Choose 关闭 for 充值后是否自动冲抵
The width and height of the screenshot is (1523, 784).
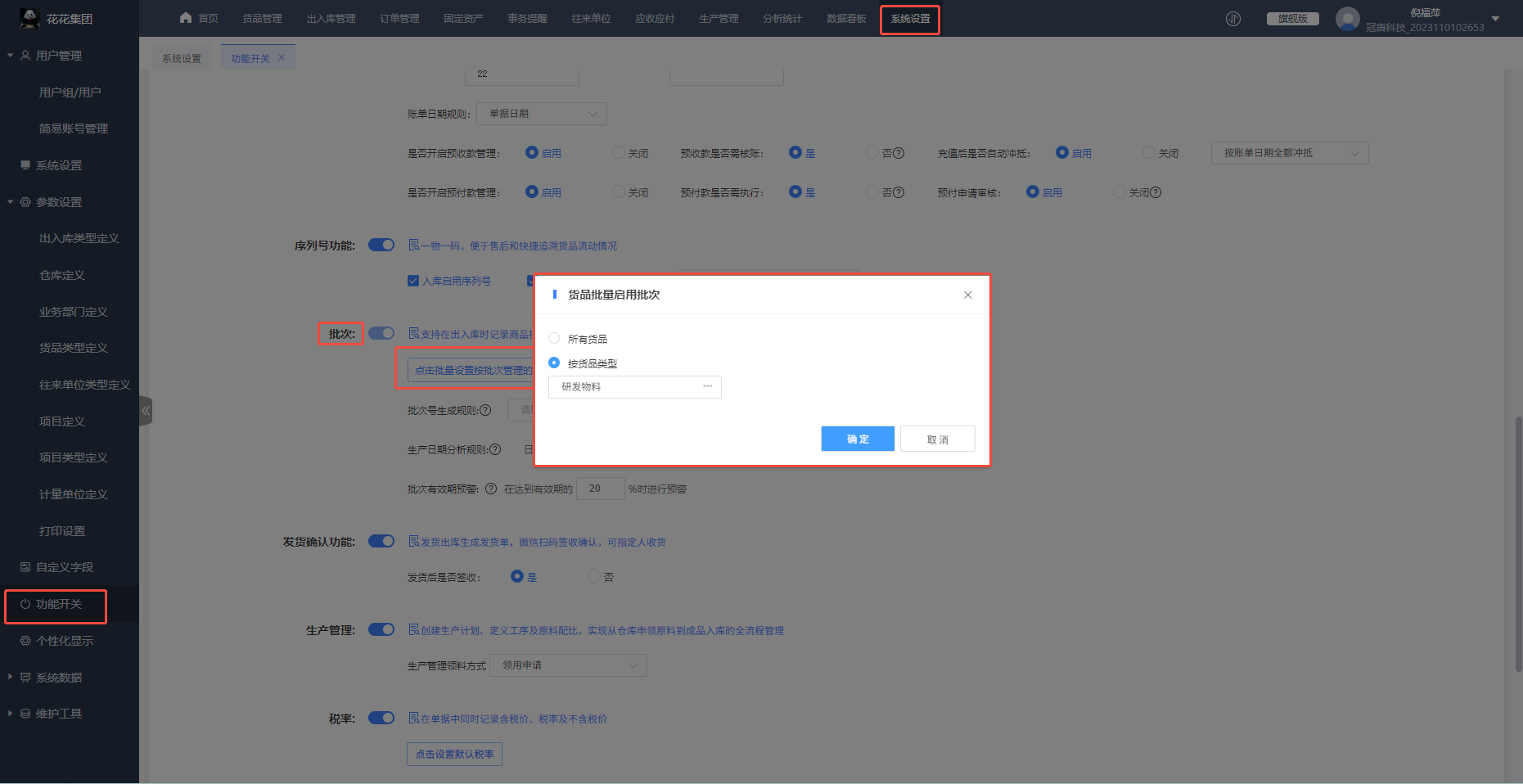(1149, 153)
